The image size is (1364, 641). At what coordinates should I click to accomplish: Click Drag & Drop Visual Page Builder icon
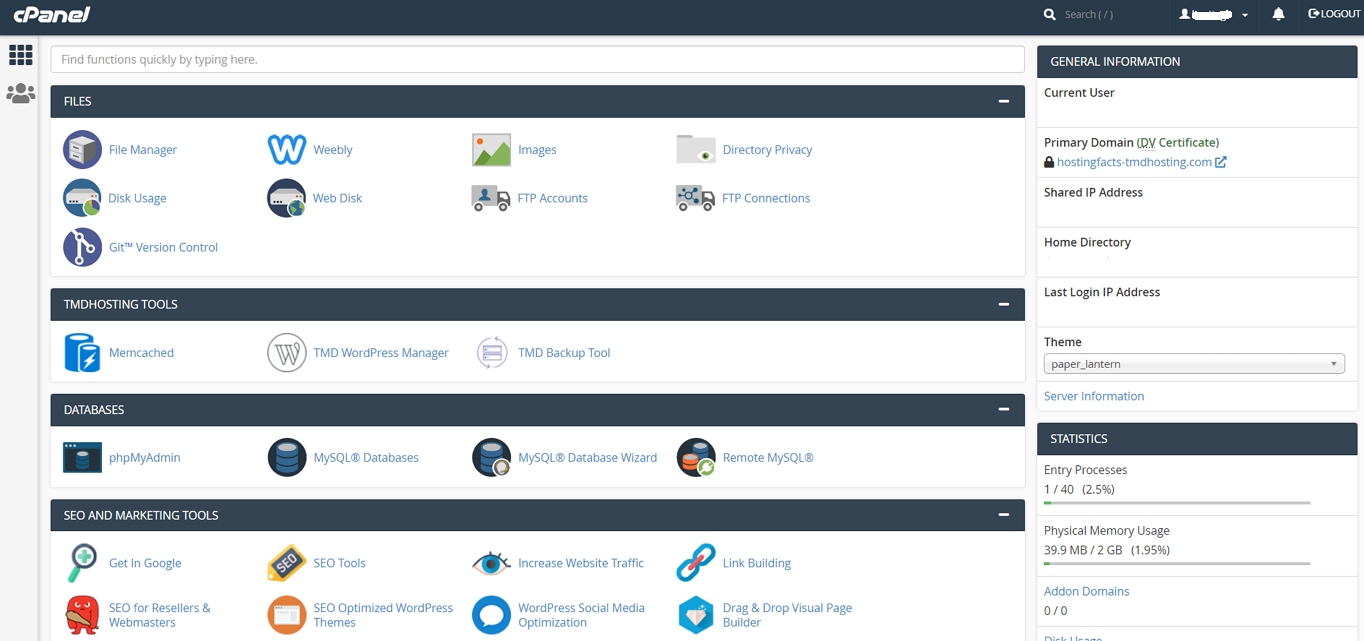[x=696, y=615]
